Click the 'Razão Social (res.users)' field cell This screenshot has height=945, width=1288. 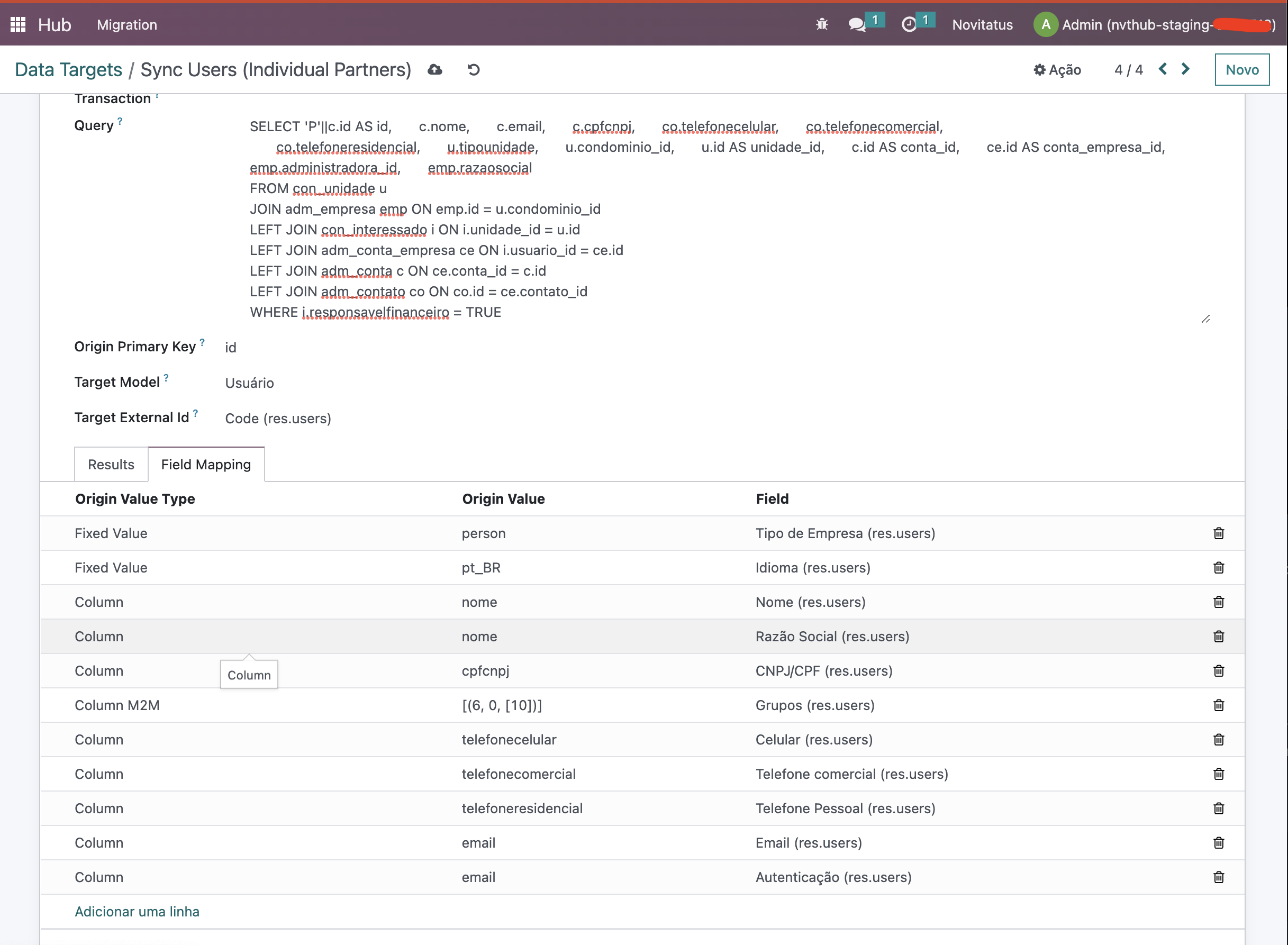[832, 636]
